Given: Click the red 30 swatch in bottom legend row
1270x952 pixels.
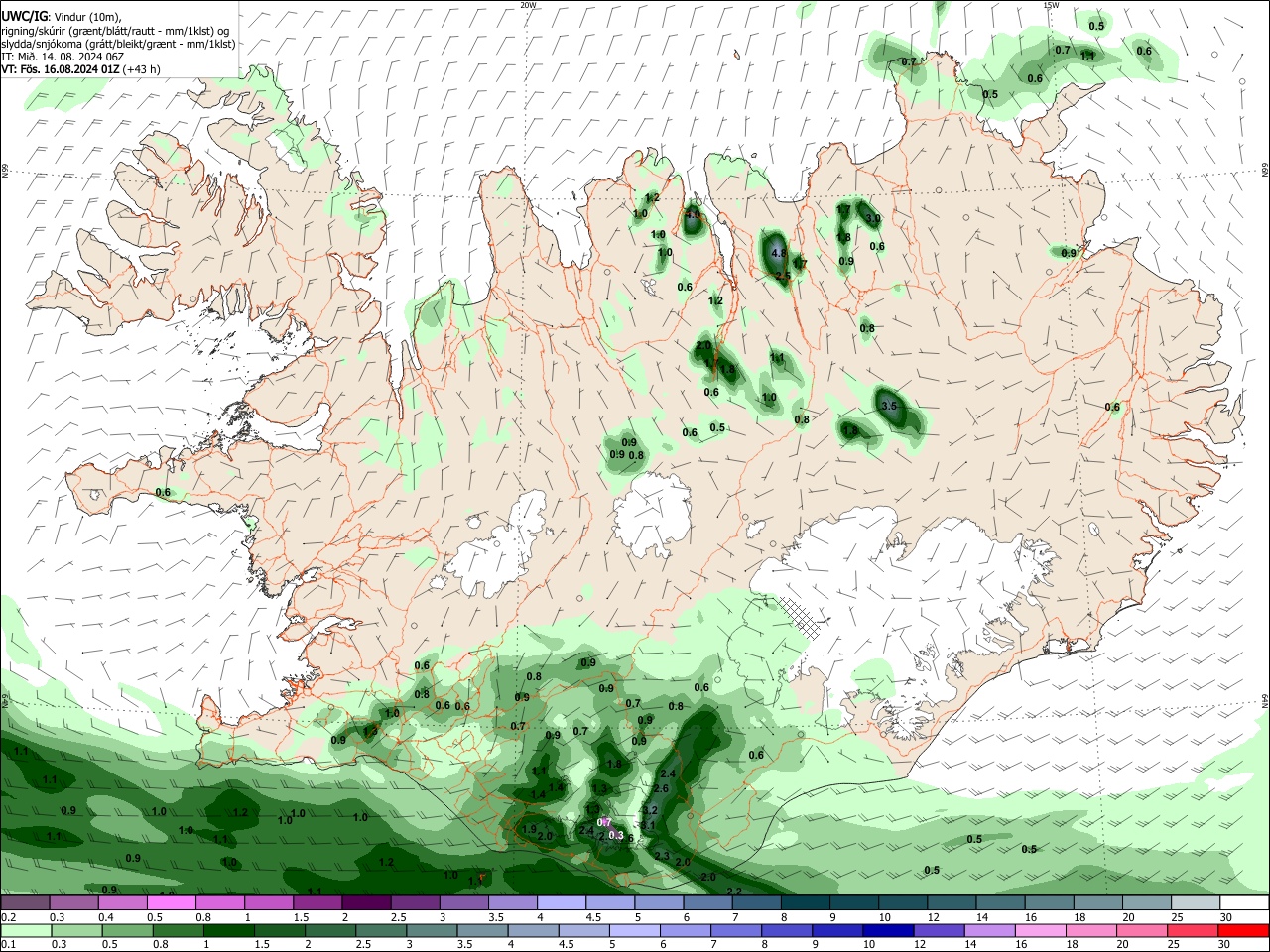Looking at the screenshot, I should tap(1242, 931).
